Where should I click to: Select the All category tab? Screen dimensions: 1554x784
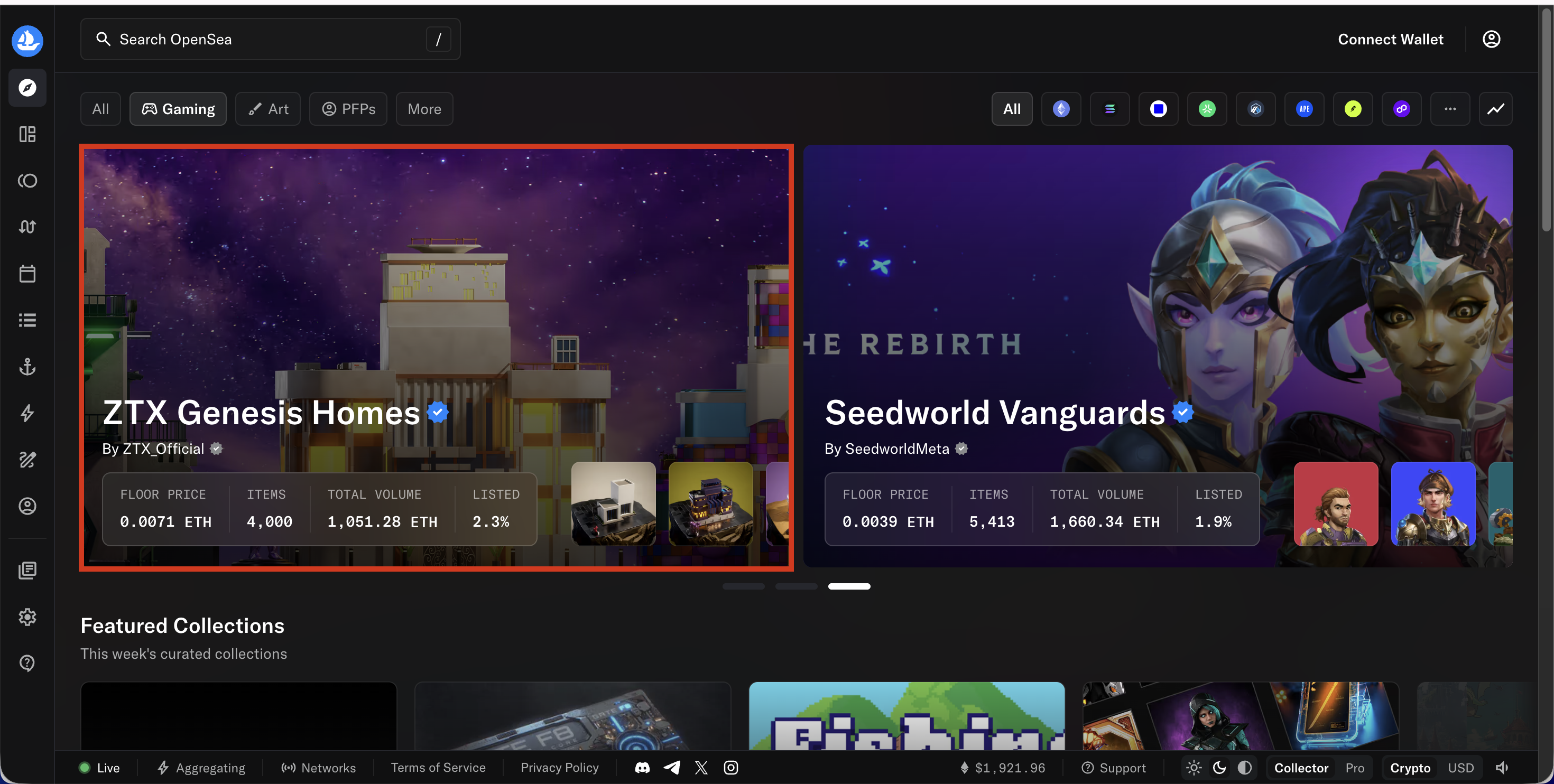point(100,108)
